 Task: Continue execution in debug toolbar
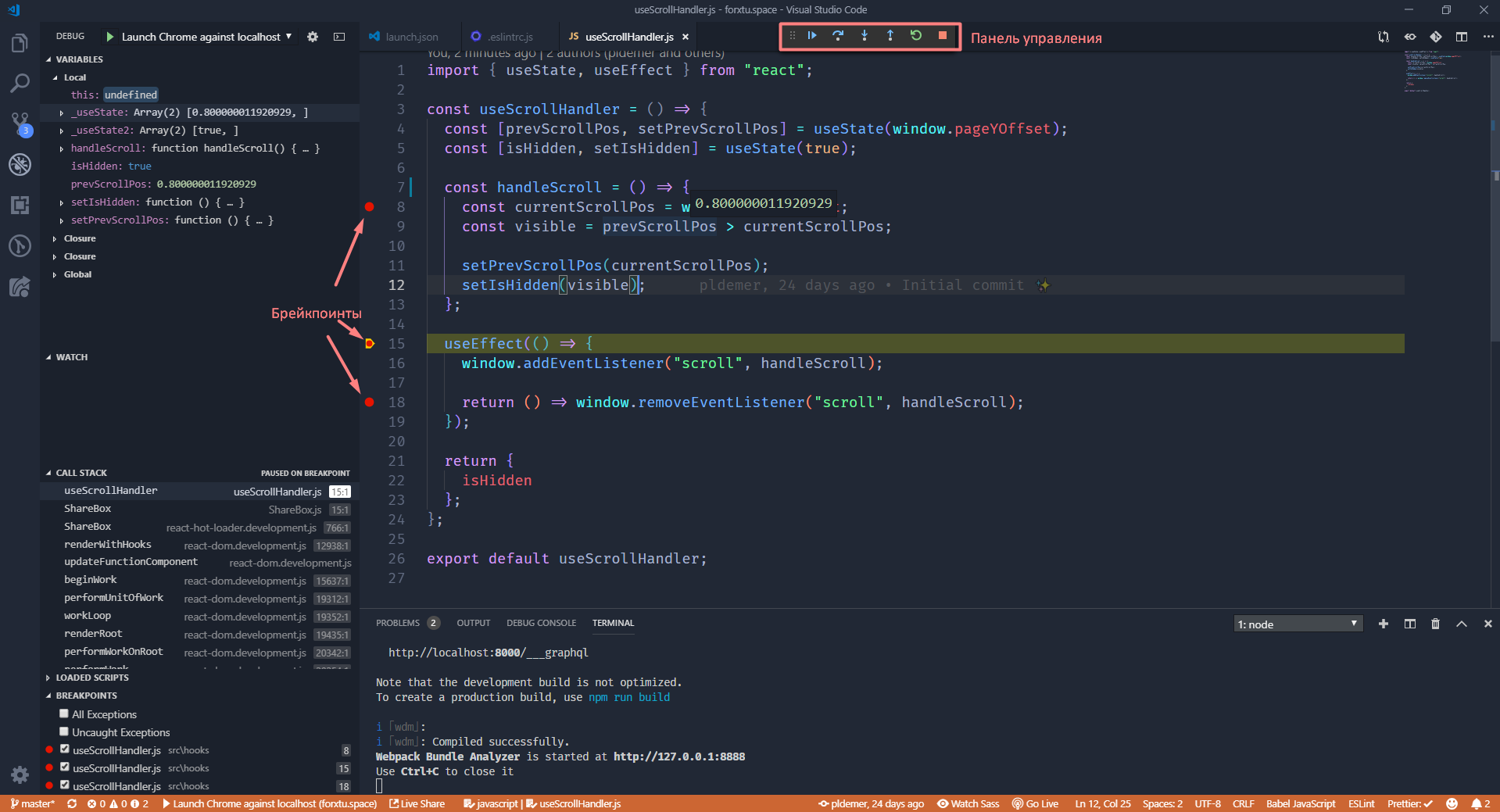point(812,36)
